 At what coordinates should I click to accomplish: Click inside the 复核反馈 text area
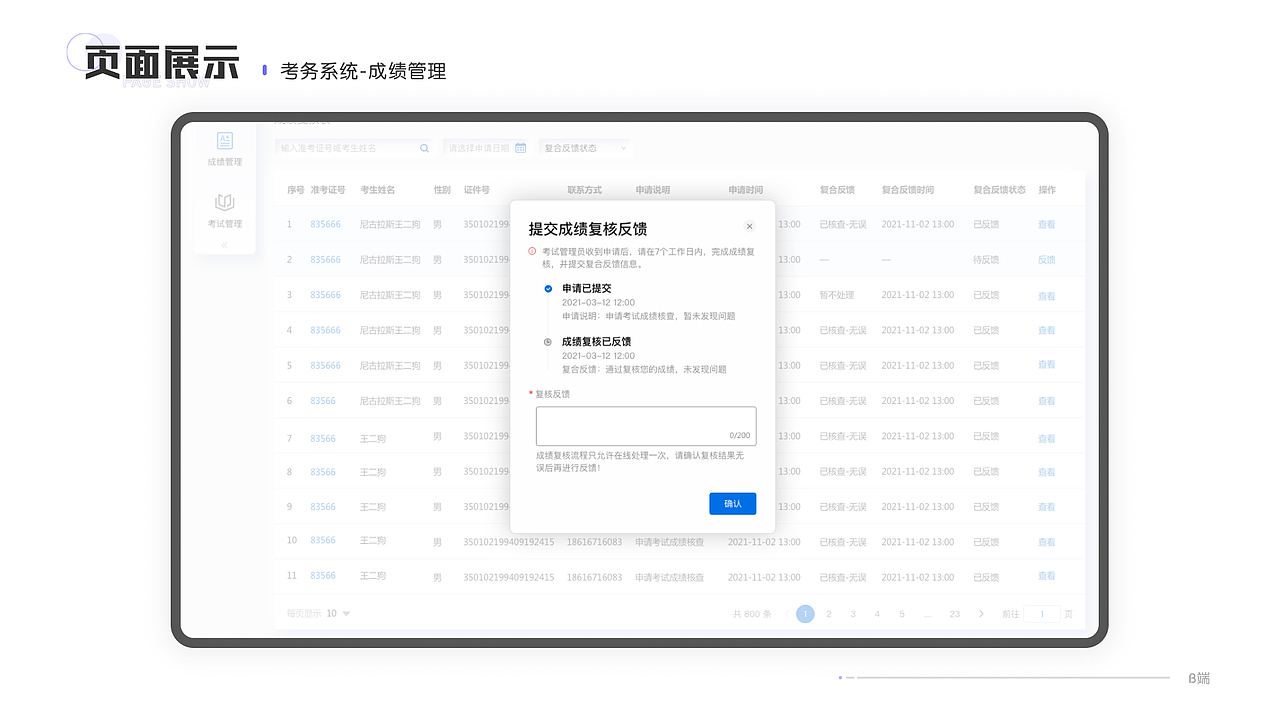click(645, 424)
